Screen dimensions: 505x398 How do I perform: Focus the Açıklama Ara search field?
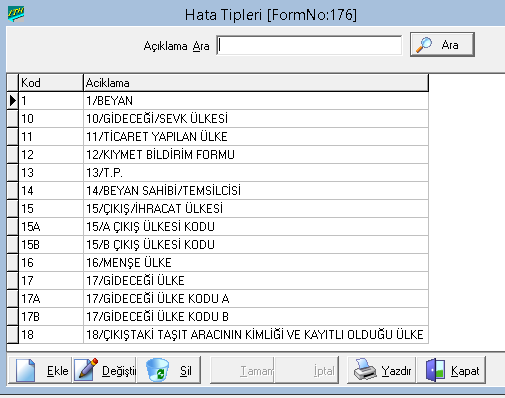[x=309, y=45]
